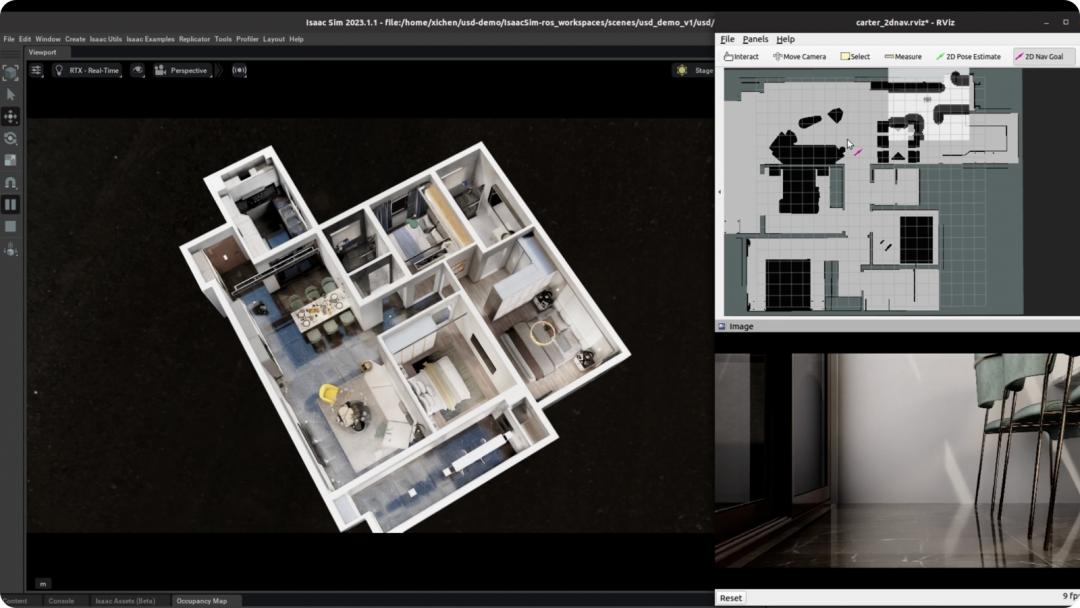1080x608 pixels.
Task: Open the Layout menu
Action: pos(273,39)
